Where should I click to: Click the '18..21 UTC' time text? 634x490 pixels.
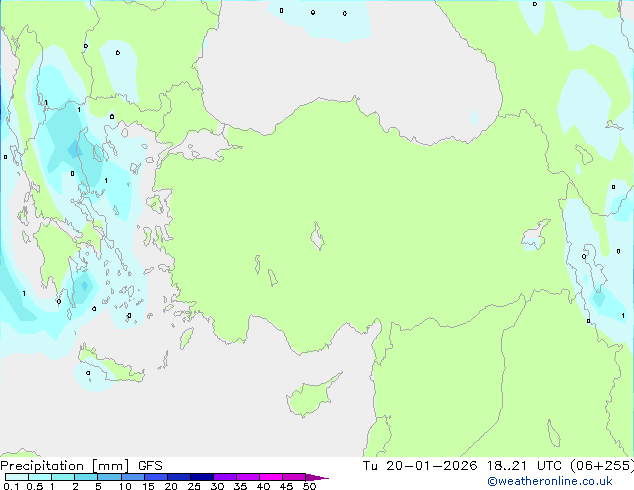tap(524, 466)
